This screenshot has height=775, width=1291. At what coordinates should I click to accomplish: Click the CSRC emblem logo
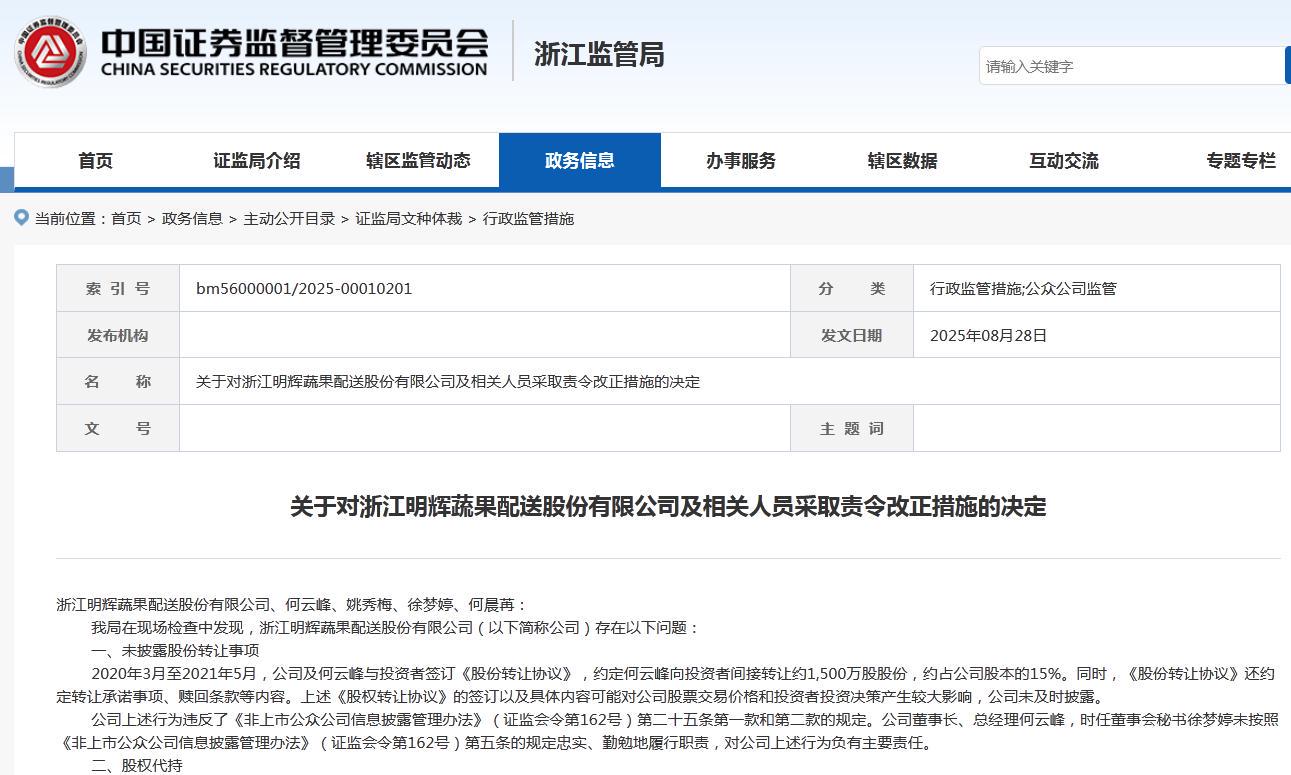(50, 51)
